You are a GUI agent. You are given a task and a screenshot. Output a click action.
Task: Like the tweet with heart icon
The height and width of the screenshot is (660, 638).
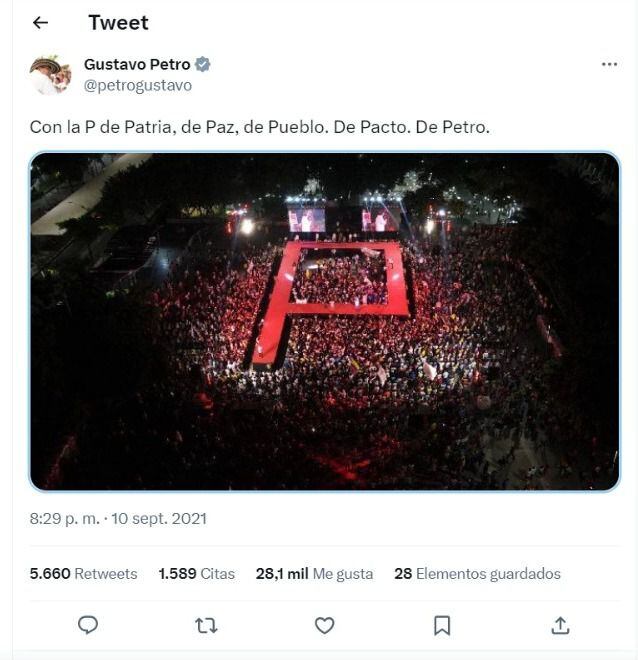(x=324, y=625)
